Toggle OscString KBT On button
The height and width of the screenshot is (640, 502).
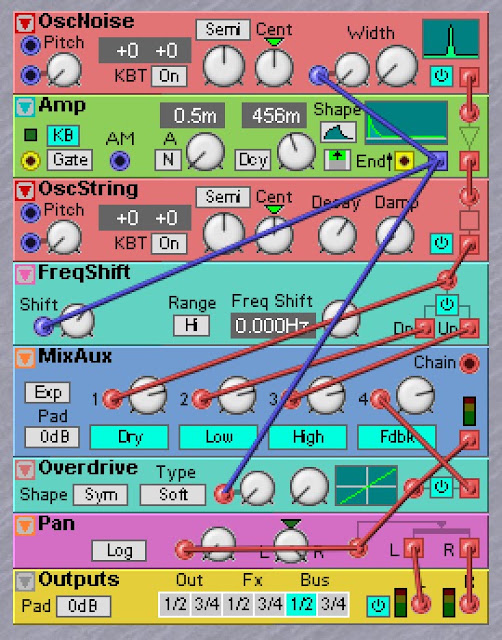point(169,244)
